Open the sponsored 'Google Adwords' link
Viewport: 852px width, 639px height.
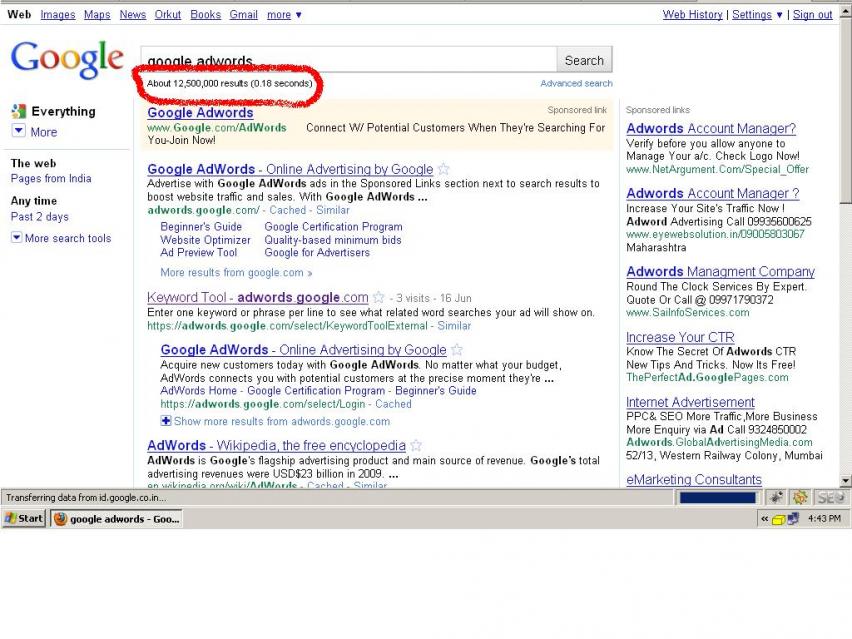pos(200,112)
